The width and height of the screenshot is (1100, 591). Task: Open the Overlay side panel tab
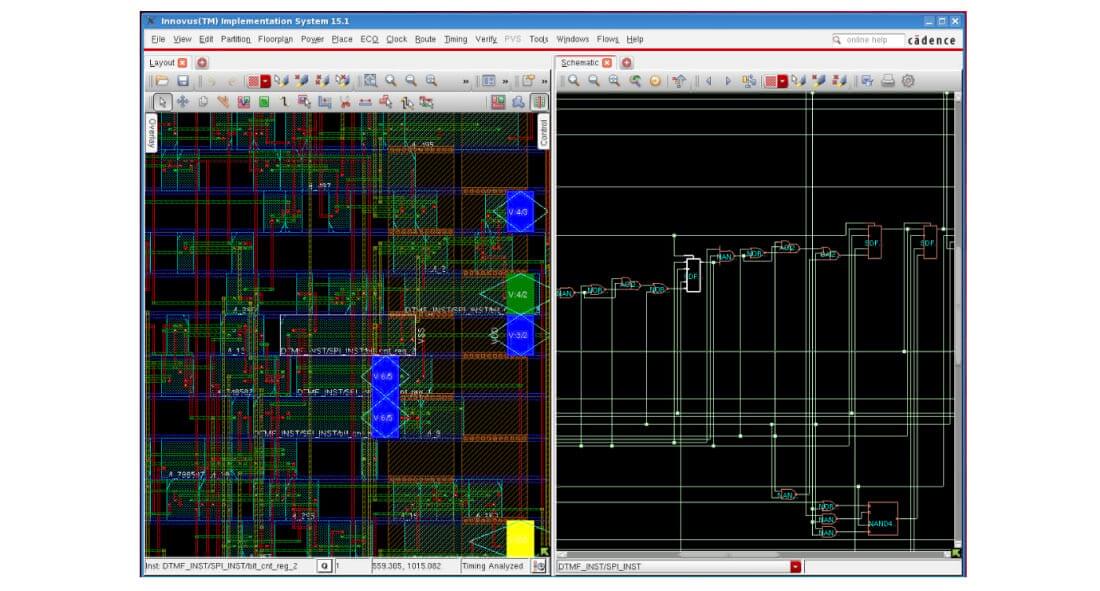click(152, 133)
